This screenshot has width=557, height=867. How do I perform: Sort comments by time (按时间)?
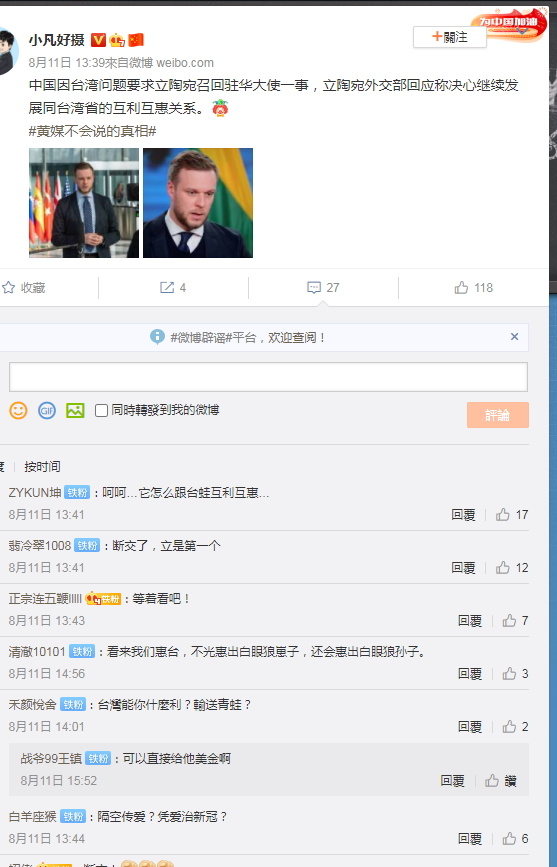(42, 467)
